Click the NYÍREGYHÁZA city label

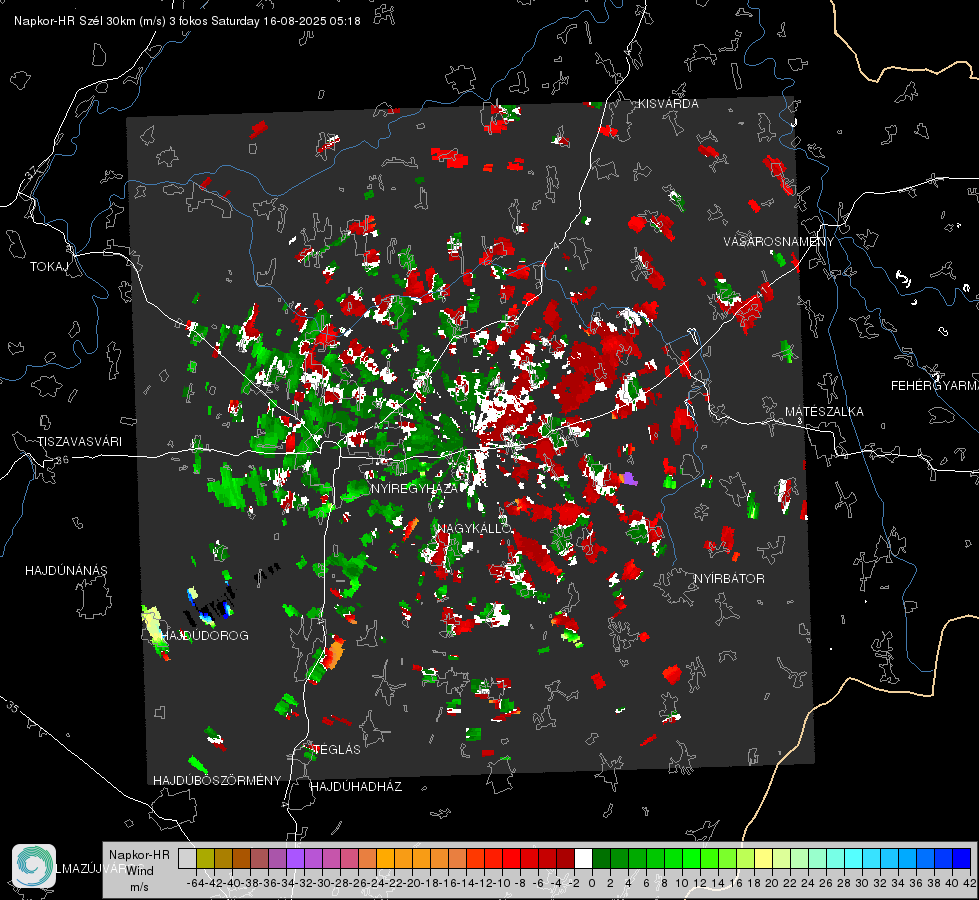[415, 488]
